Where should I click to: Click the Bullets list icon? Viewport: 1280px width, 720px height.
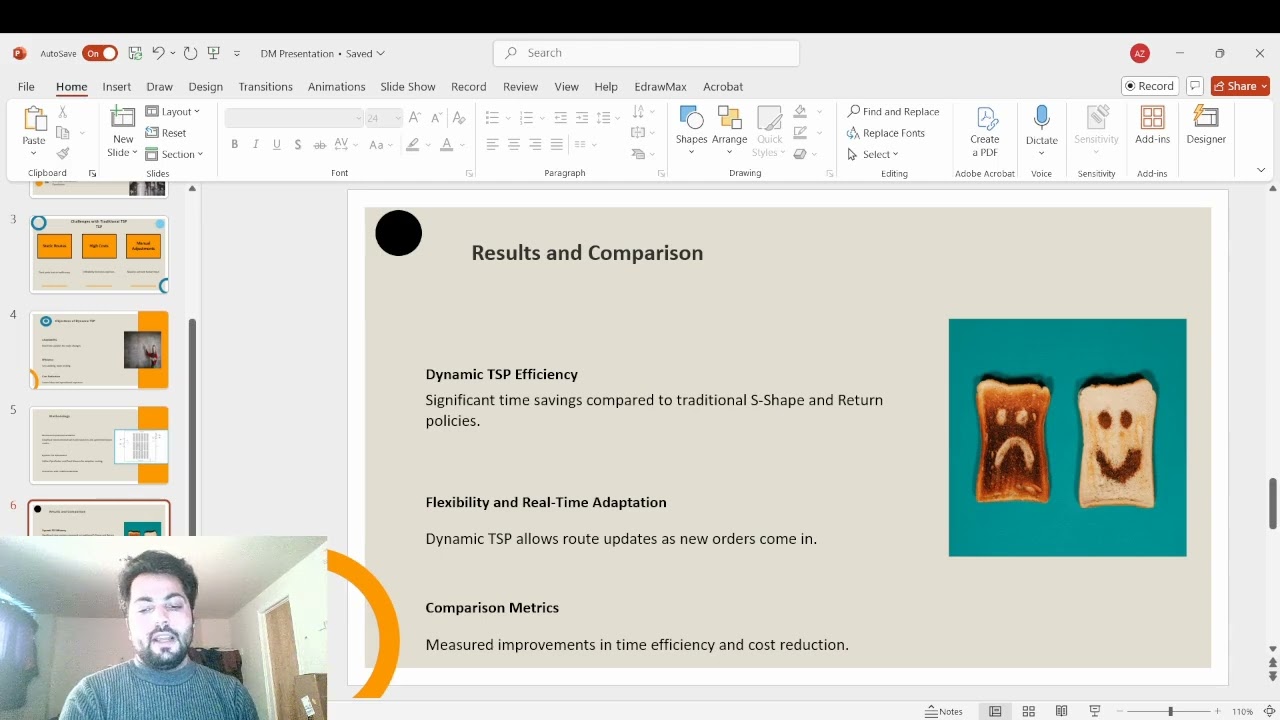tap(492, 118)
